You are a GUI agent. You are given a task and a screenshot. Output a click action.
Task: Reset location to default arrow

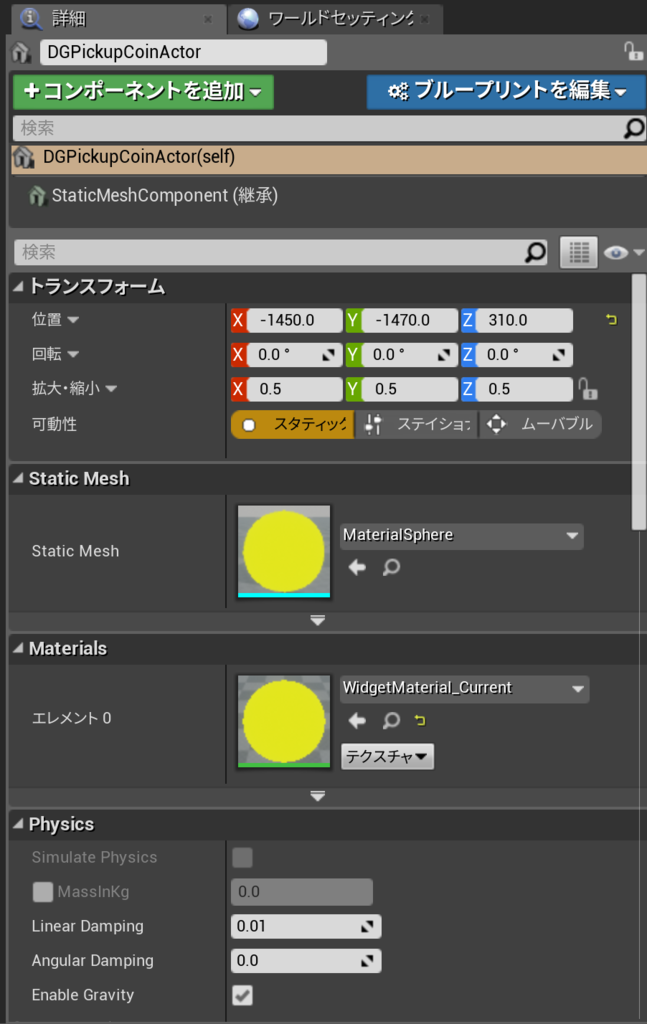click(611, 319)
